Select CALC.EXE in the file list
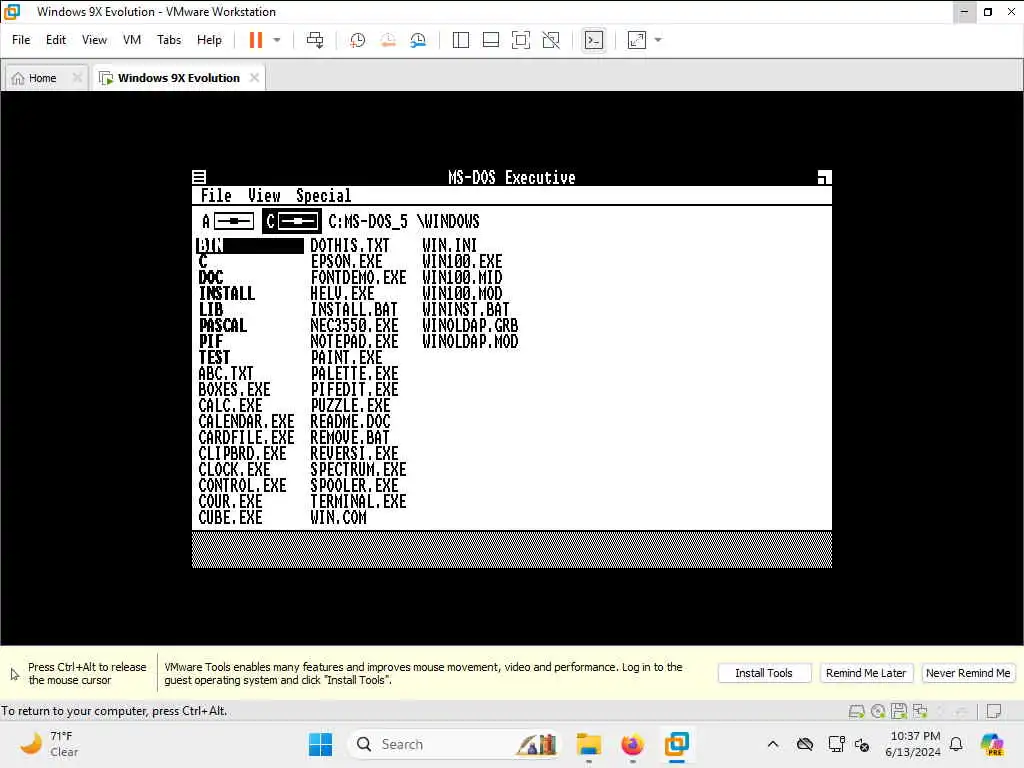 [x=231, y=406]
